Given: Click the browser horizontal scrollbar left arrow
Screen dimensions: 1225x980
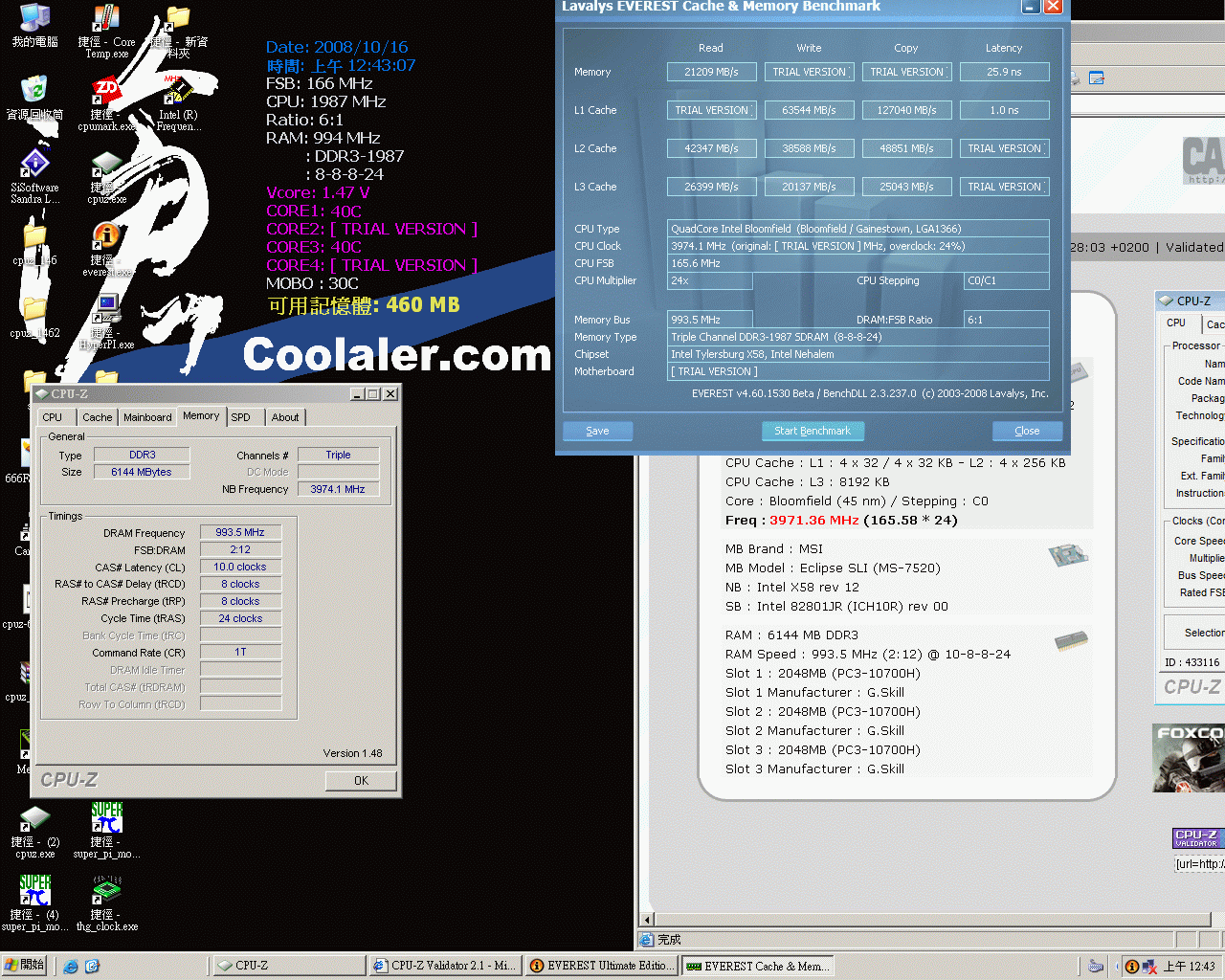Looking at the screenshot, I should 646,919.
